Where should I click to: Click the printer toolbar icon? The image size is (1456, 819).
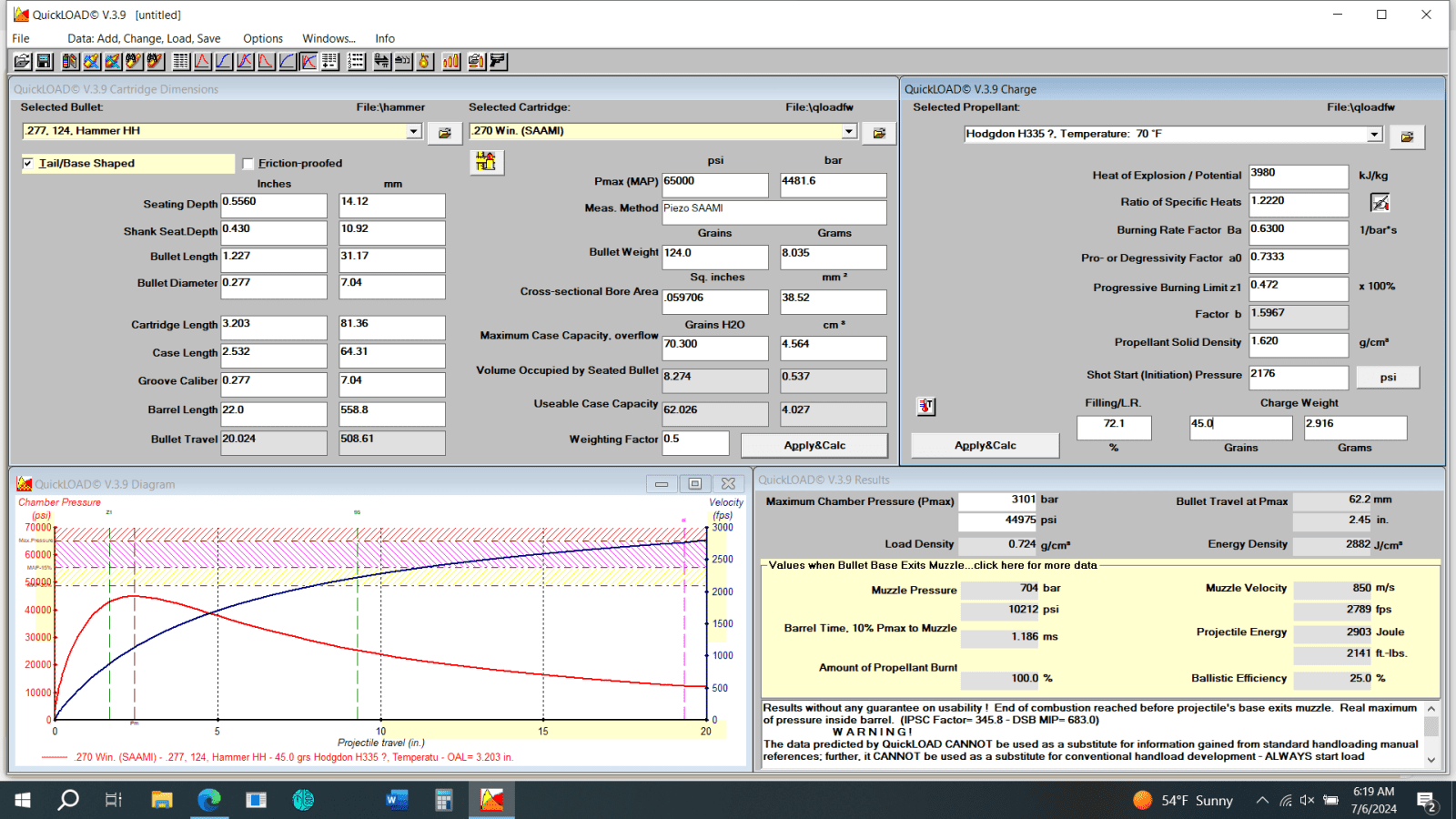[477, 61]
